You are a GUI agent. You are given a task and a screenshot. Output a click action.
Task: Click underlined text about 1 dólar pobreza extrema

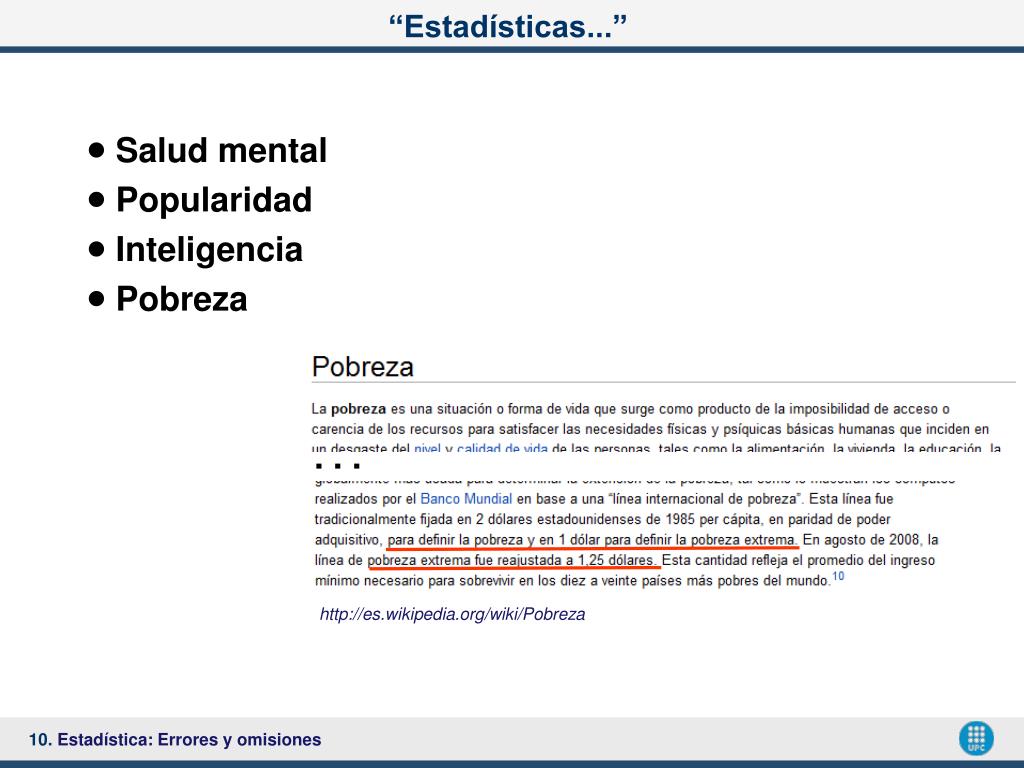[592, 540]
